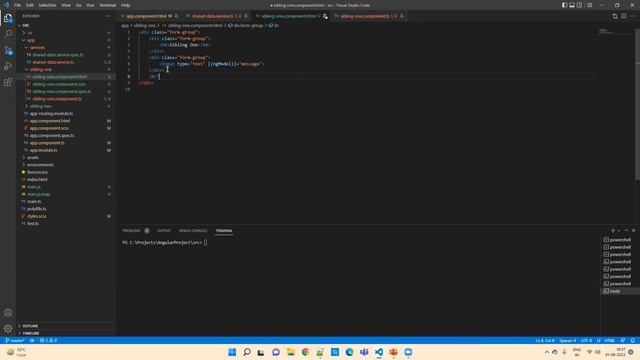Screen dimensions: 640x360
Task: Click the feedback icon in status bar
Action: click(623, 340)
